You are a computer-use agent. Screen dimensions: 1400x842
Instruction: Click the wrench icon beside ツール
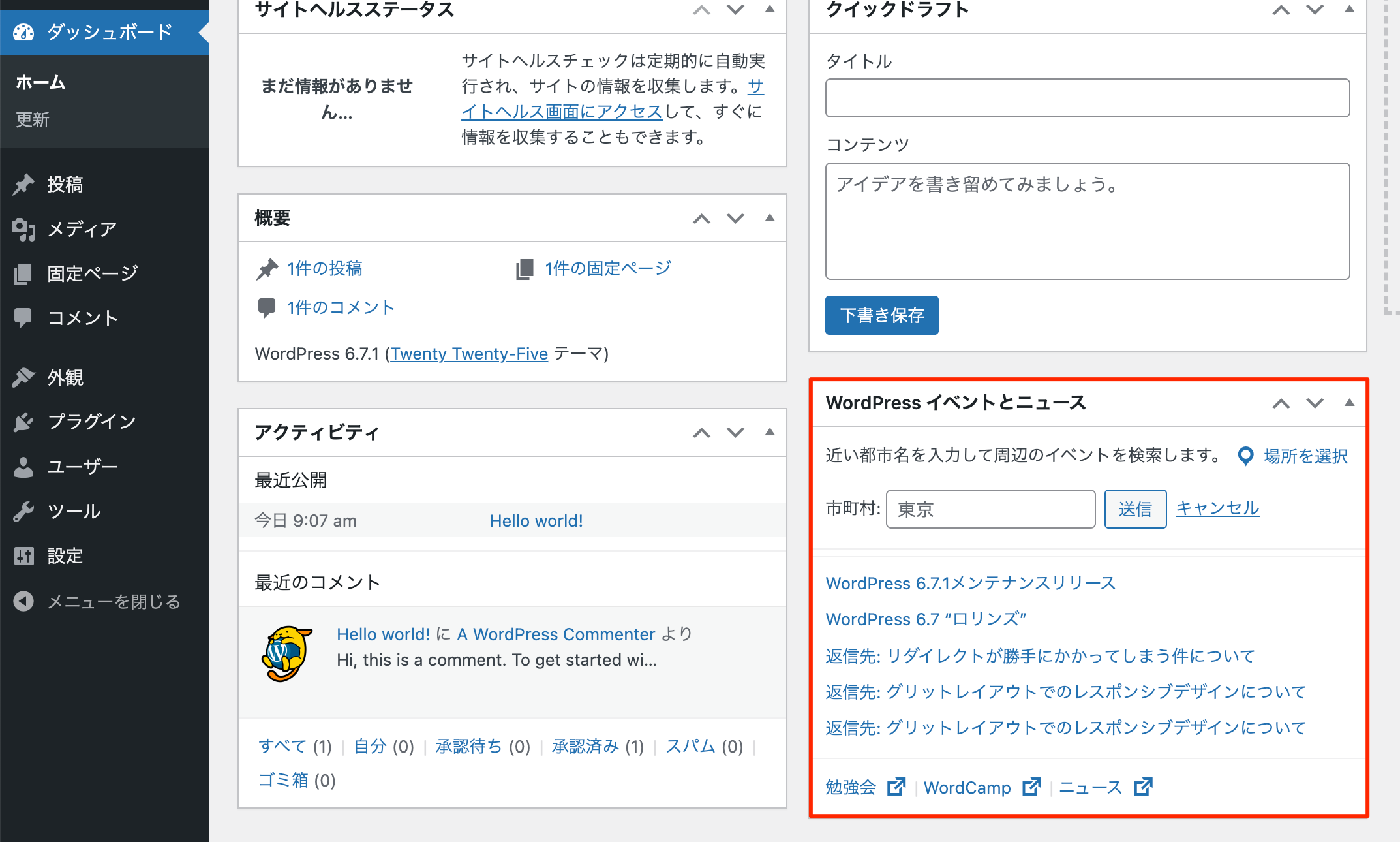pyautogui.click(x=23, y=511)
